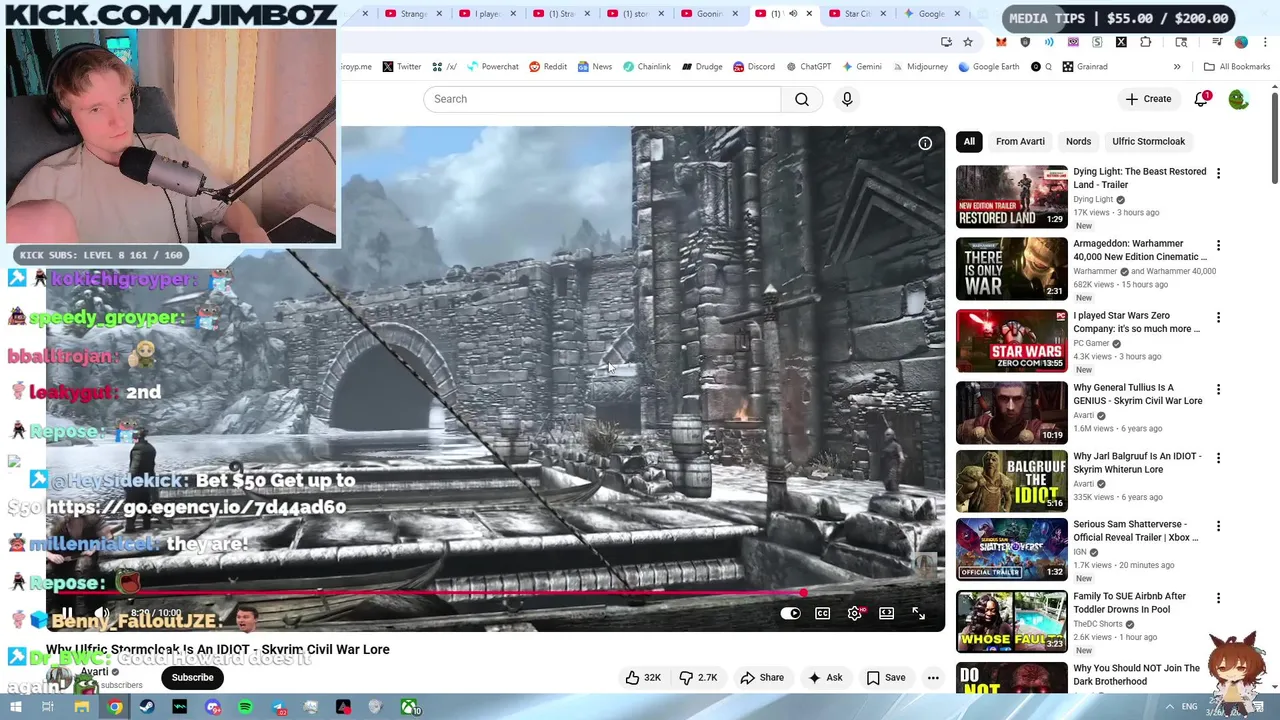Expand hidden bookmarks chevron in bookmarks bar
1280x720 pixels.
1177,67
